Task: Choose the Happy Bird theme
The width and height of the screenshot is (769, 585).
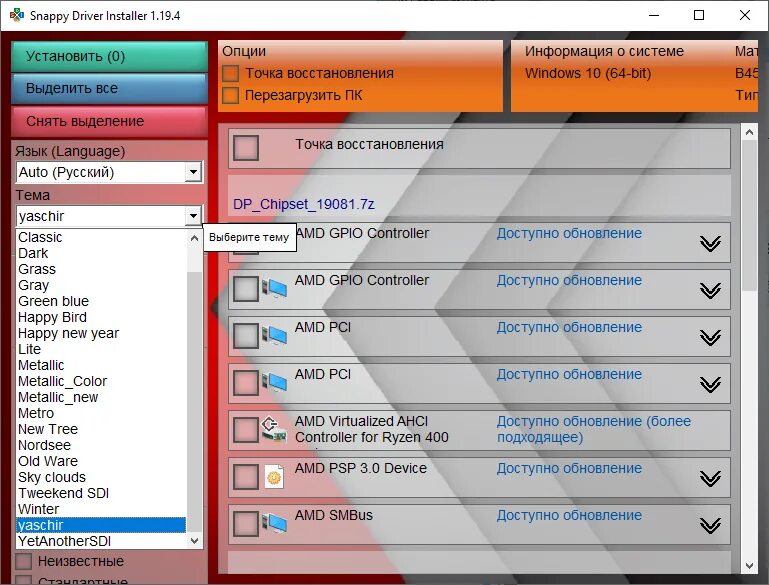Action: 101,317
